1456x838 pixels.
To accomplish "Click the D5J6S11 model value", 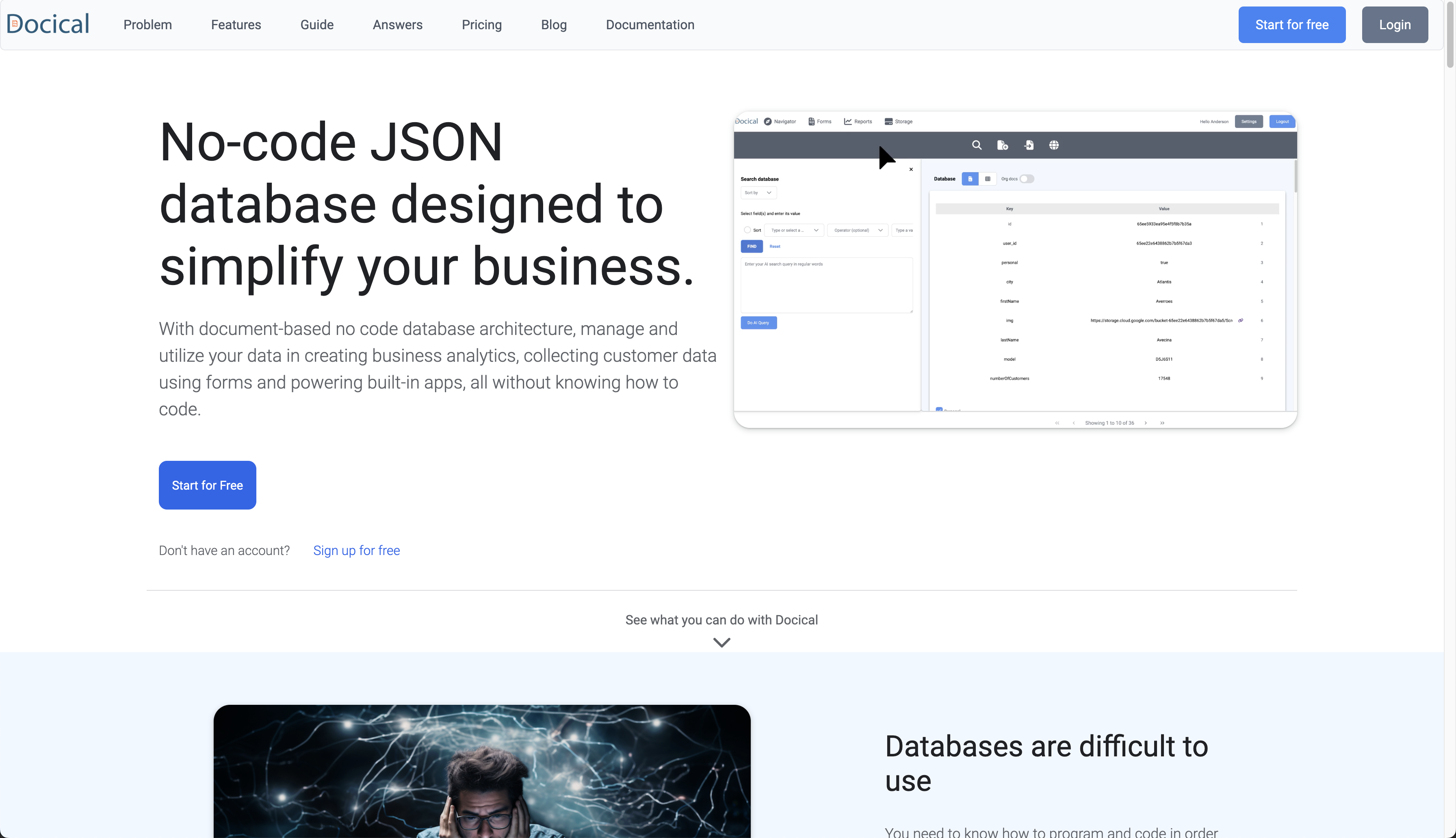I will pos(1164,359).
